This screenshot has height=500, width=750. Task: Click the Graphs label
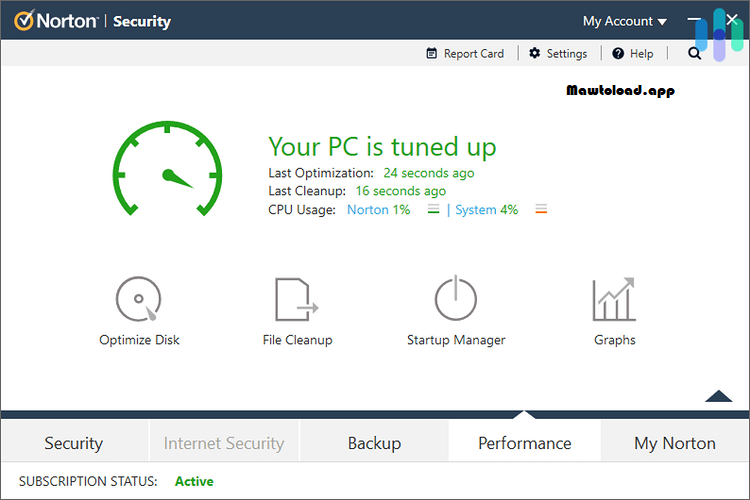pyautogui.click(x=615, y=340)
